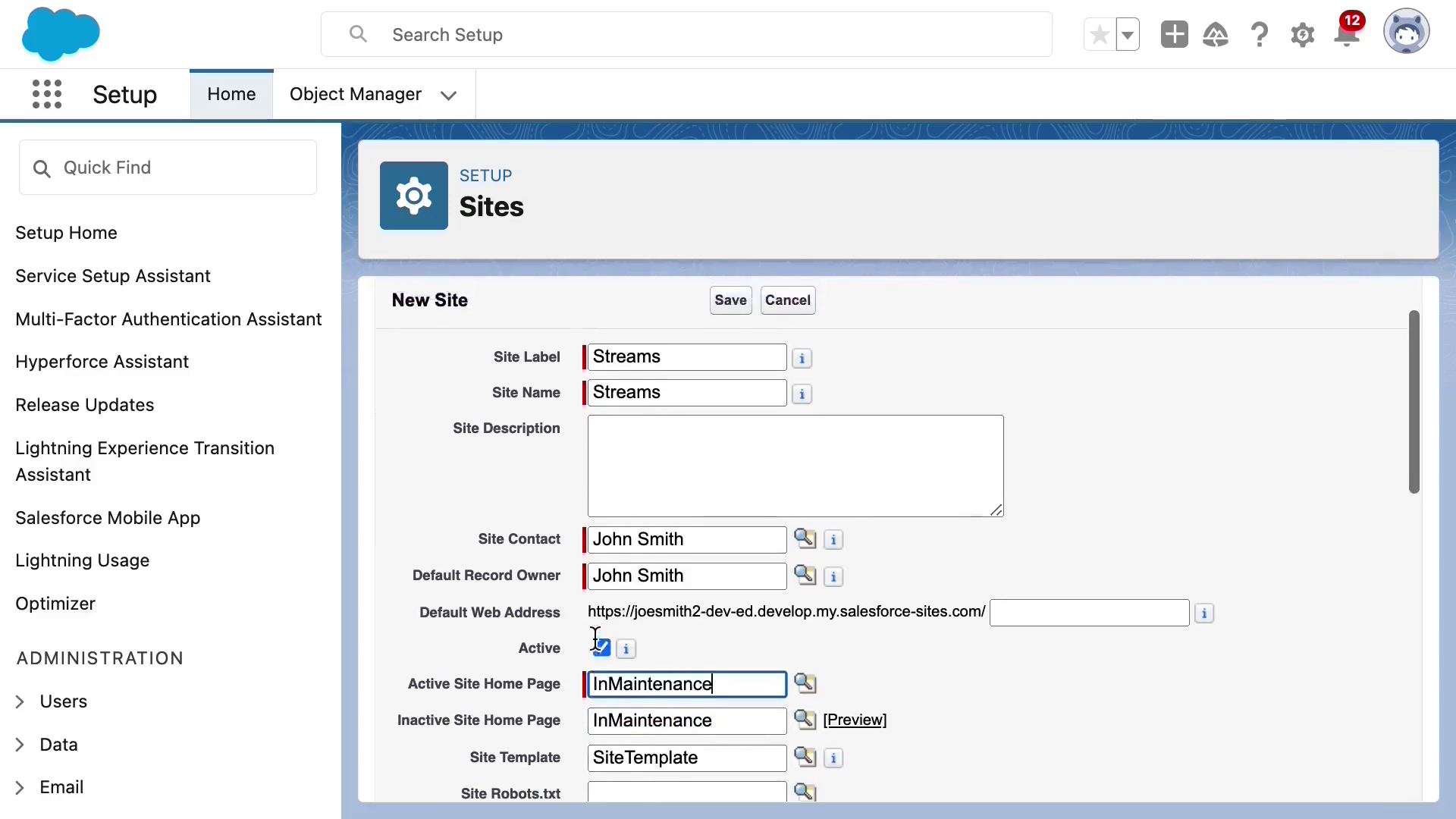Show info for Site Contact field
1456x819 pixels.
click(x=833, y=540)
